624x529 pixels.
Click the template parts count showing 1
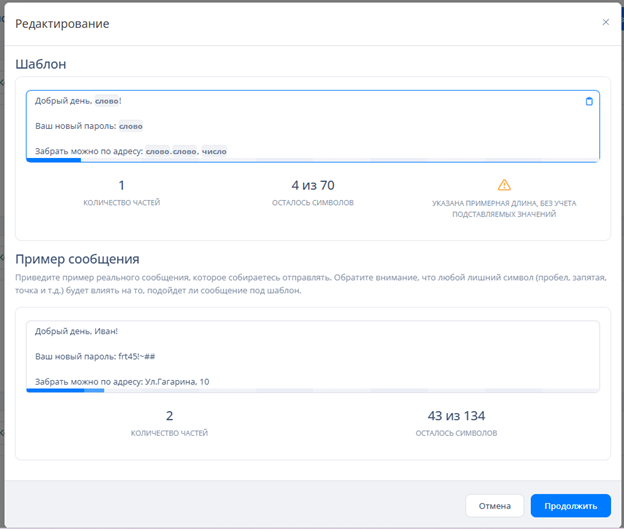coord(121,185)
